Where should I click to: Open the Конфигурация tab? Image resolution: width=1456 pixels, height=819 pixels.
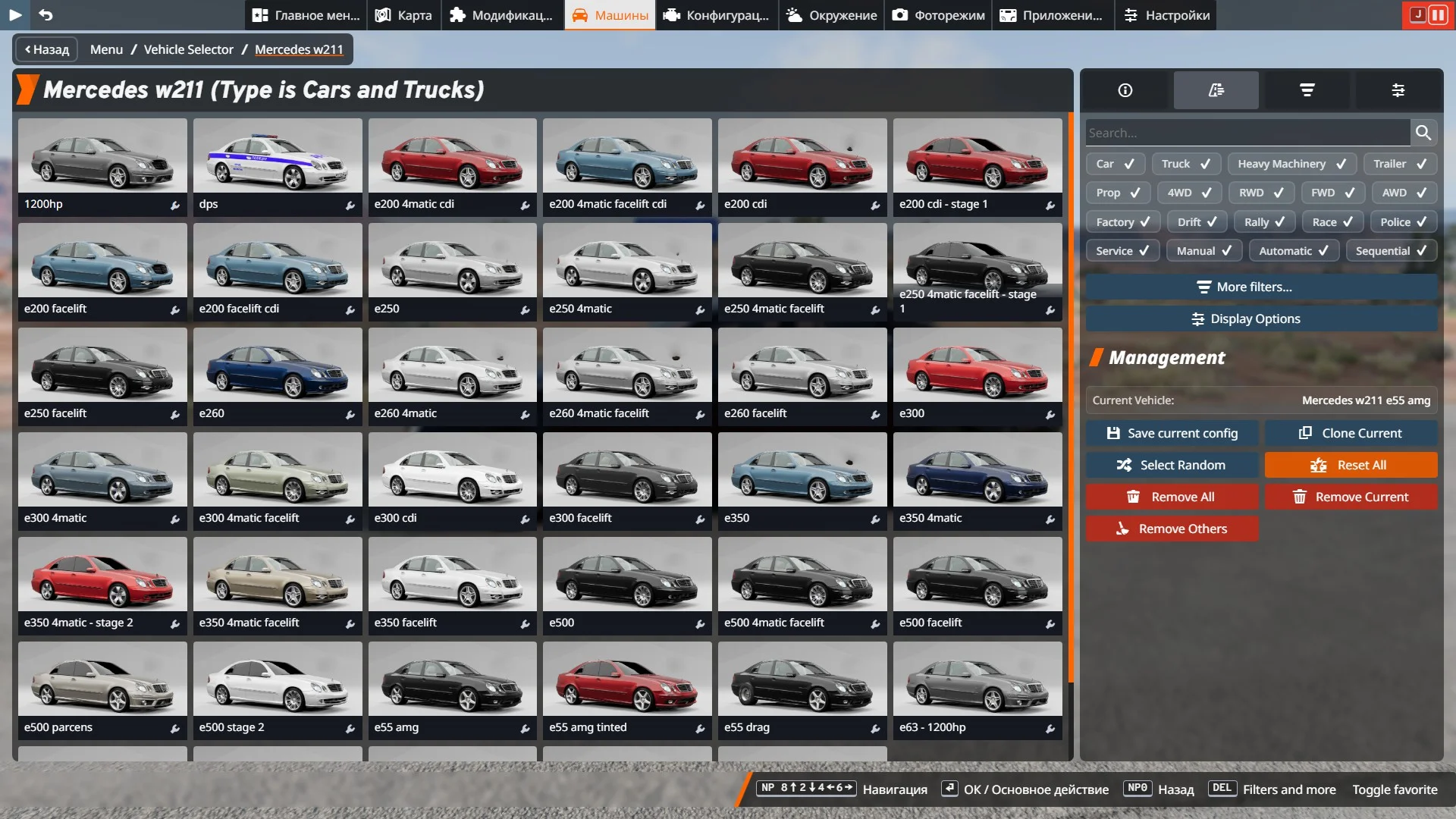[717, 15]
